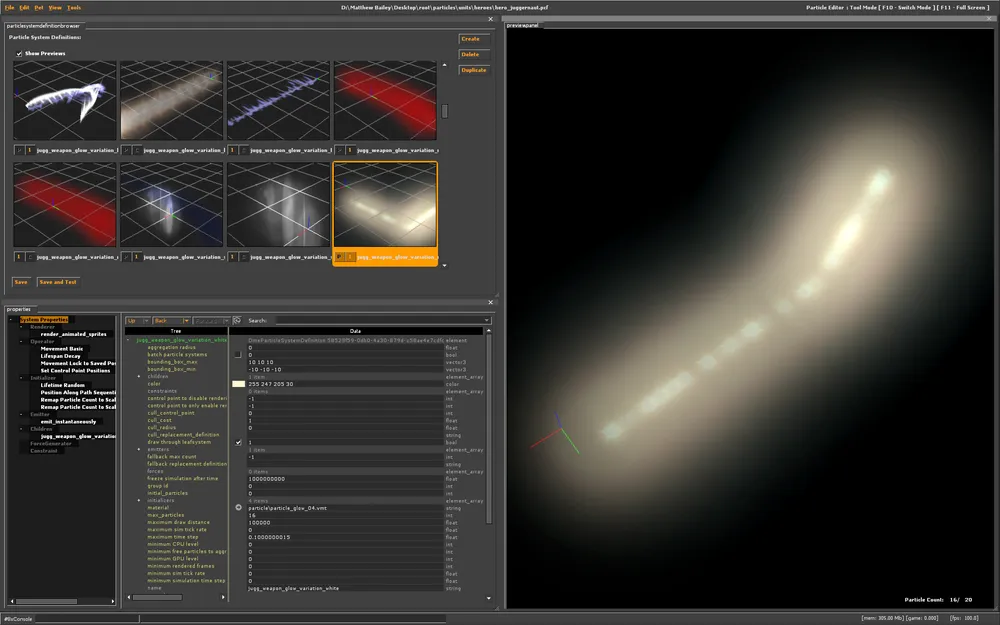Click the scroll-down arrow in the definitions browser

click(x=444, y=266)
